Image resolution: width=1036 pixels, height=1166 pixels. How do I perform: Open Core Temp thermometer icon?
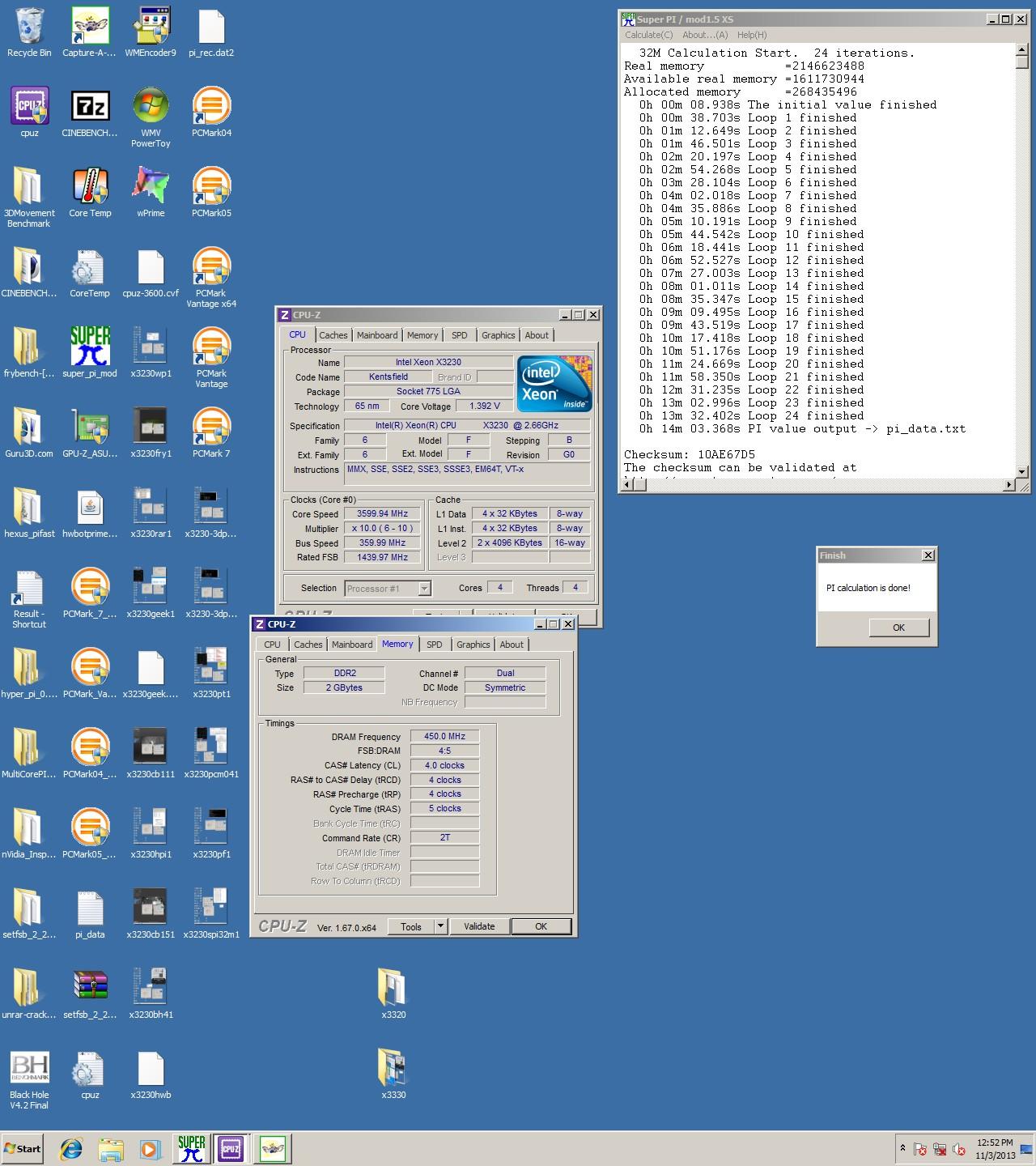90,186
